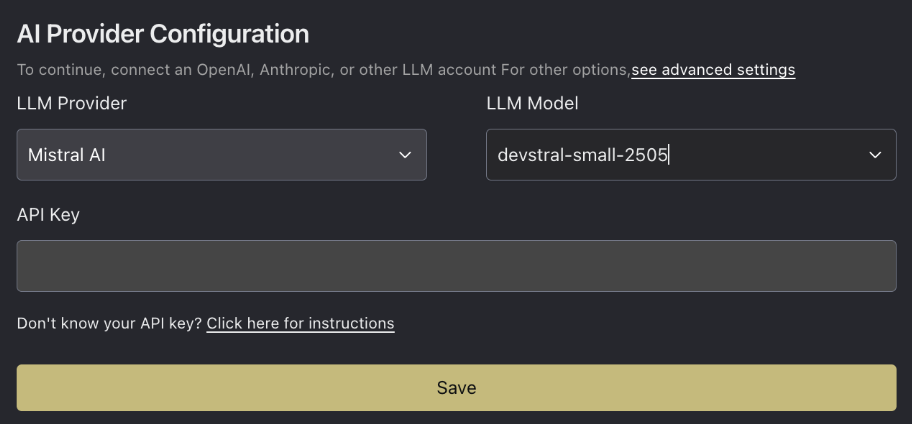Focus the empty API Key input field
912x424 pixels.
tap(456, 266)
